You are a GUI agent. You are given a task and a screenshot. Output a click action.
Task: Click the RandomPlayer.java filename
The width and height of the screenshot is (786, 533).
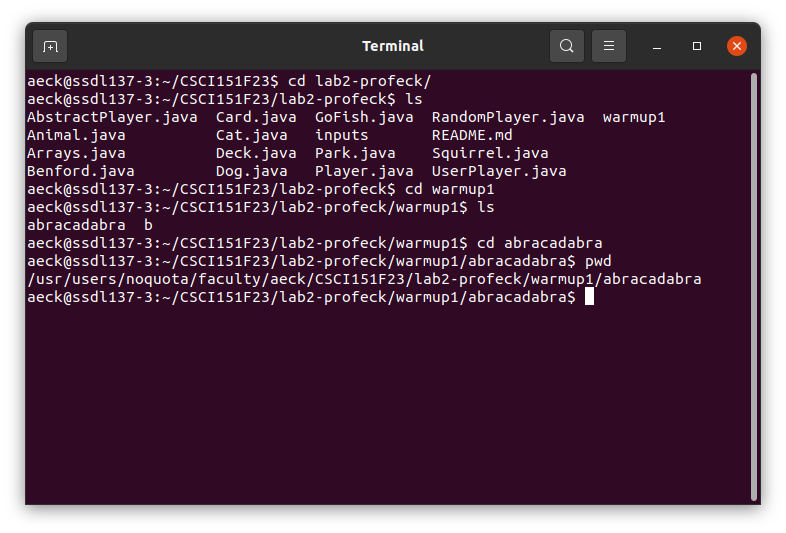click(508, 117)
